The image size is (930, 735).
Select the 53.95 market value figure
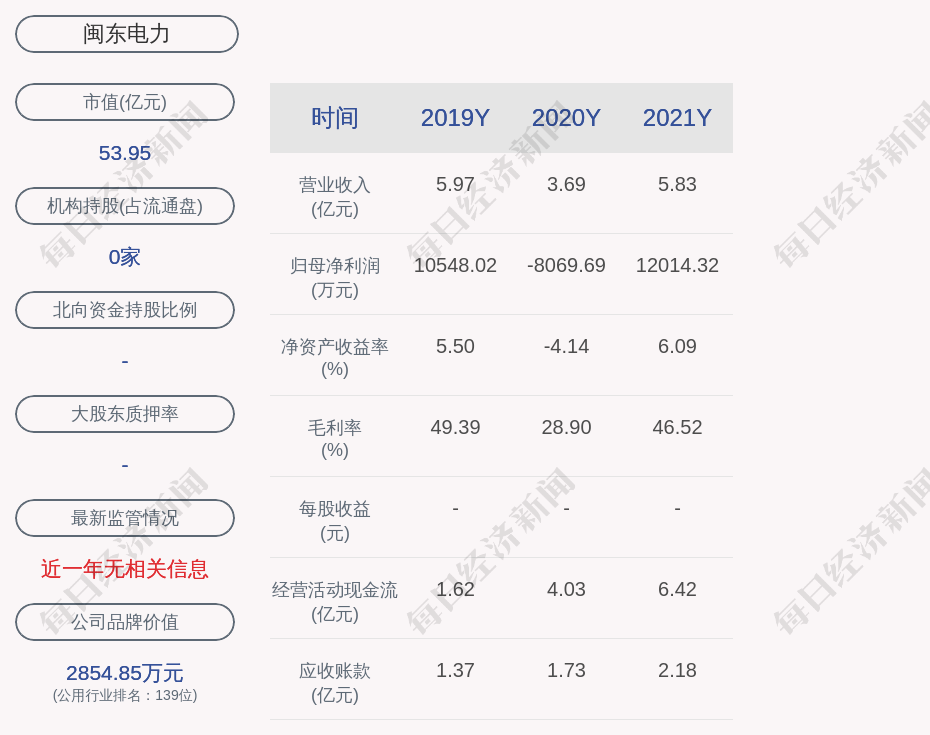125,153
